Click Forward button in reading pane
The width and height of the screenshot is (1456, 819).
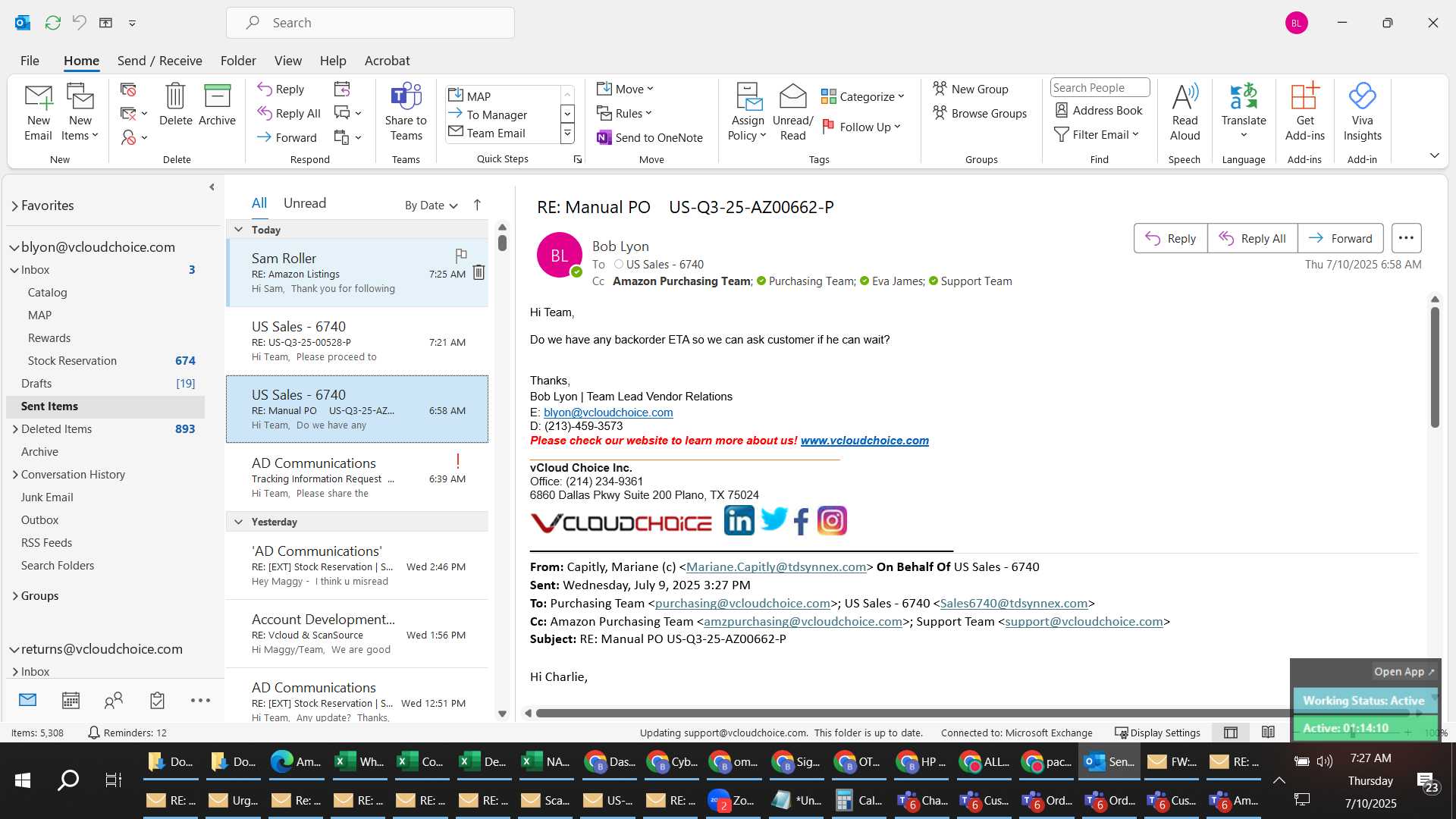(1340, 238)
